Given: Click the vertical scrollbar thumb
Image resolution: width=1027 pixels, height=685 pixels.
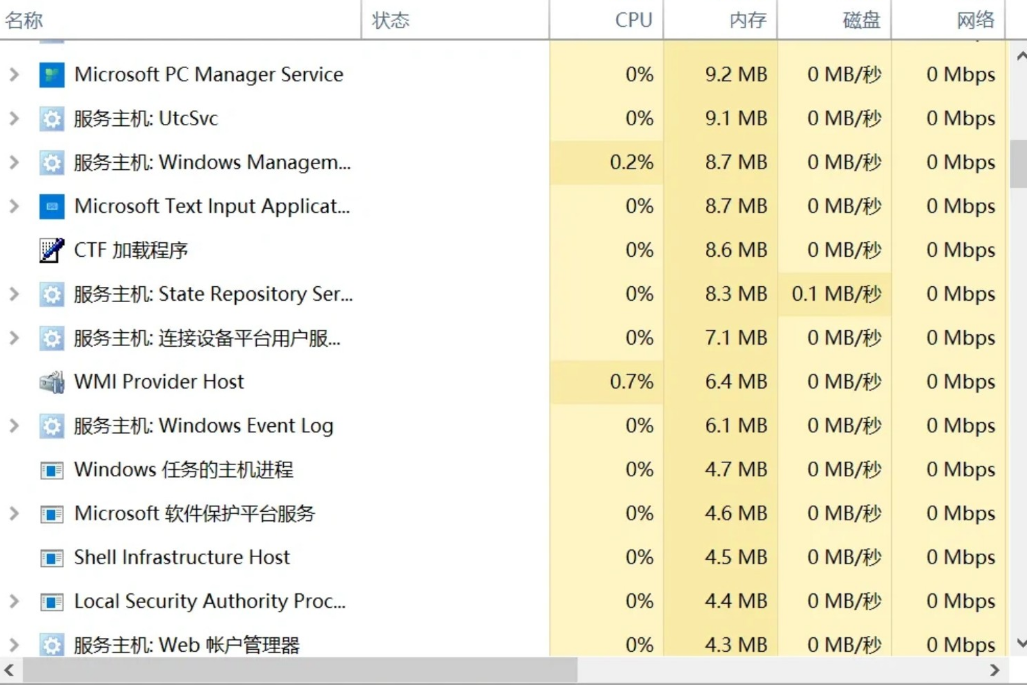Looking at the screenshot, I should click(x=1018, y=164).
